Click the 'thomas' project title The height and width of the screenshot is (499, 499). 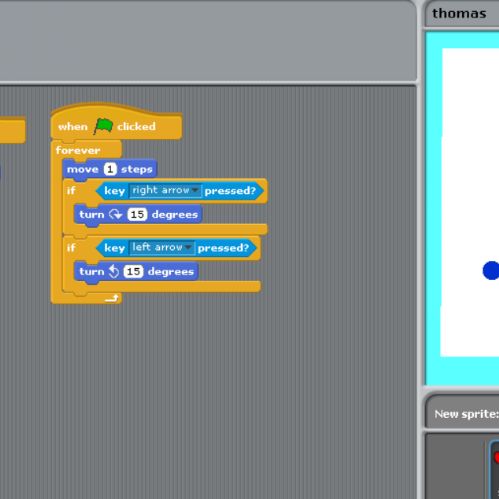pos(459,14)
